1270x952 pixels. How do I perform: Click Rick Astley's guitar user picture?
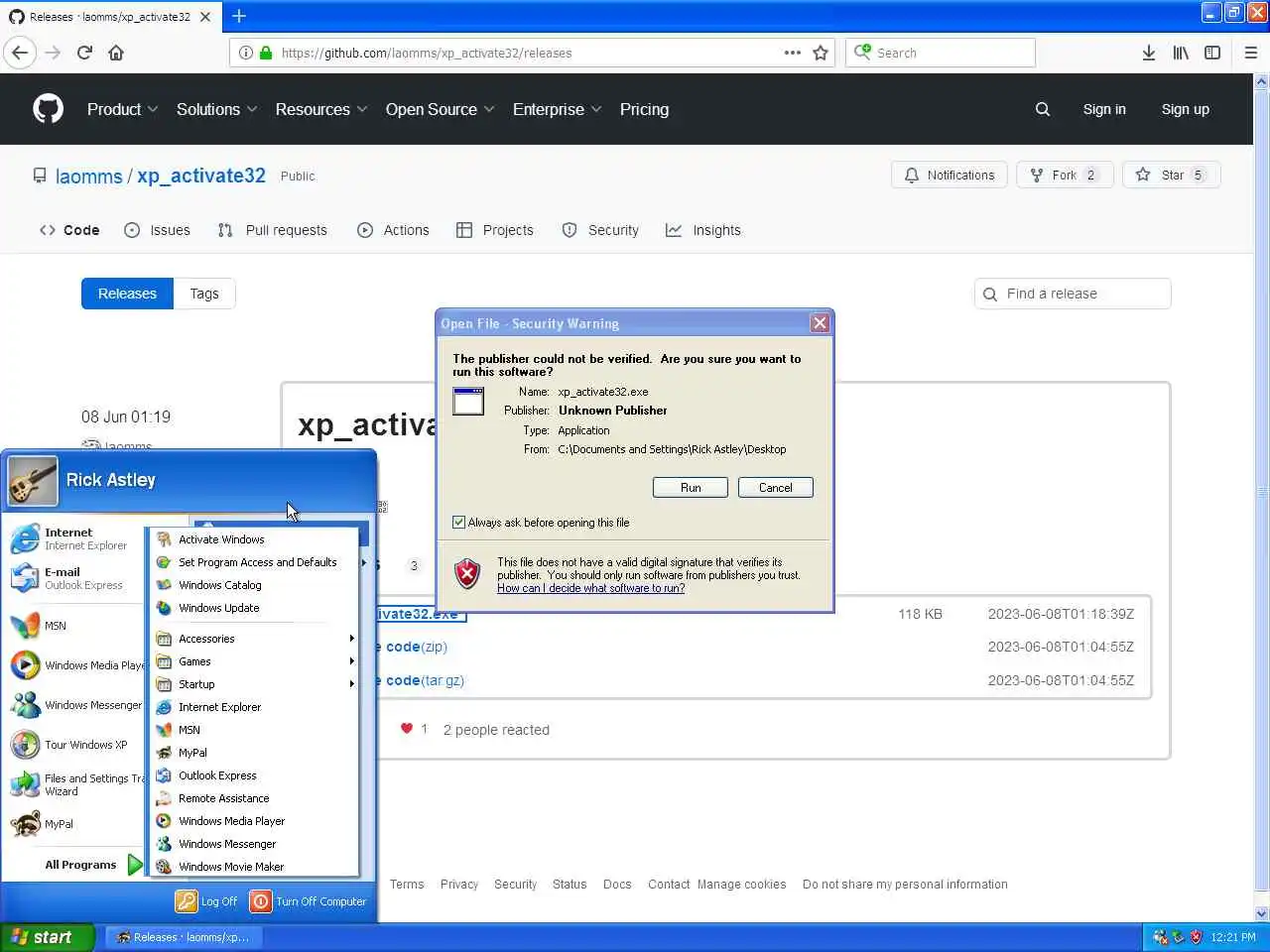coord(33,481)
